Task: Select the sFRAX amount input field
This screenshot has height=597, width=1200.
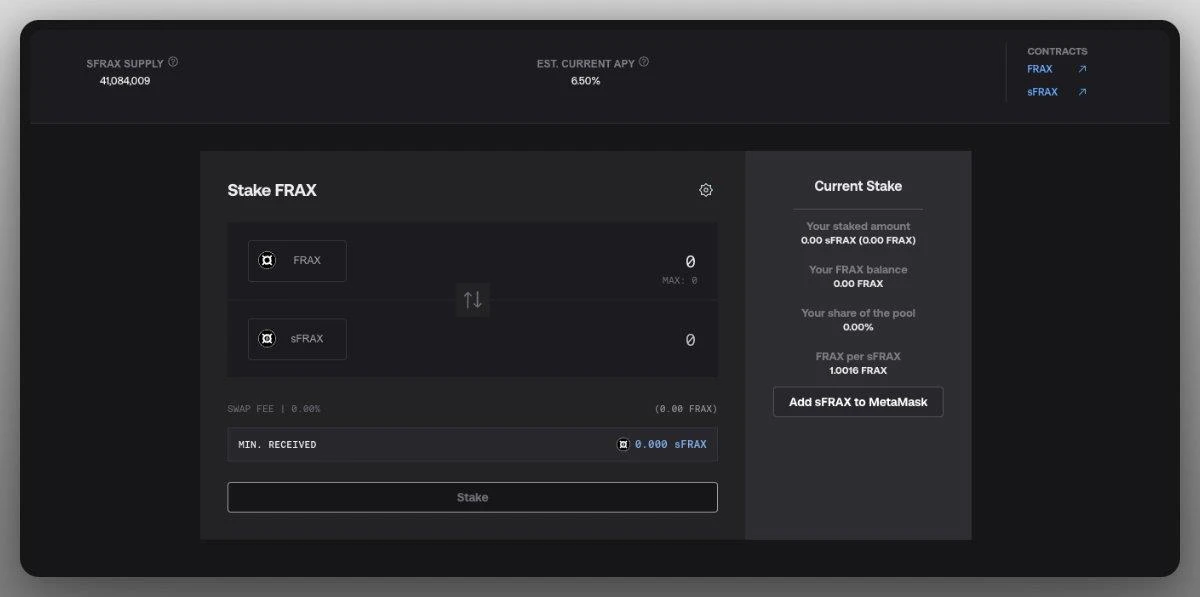Action: click(x=650, y=339)
